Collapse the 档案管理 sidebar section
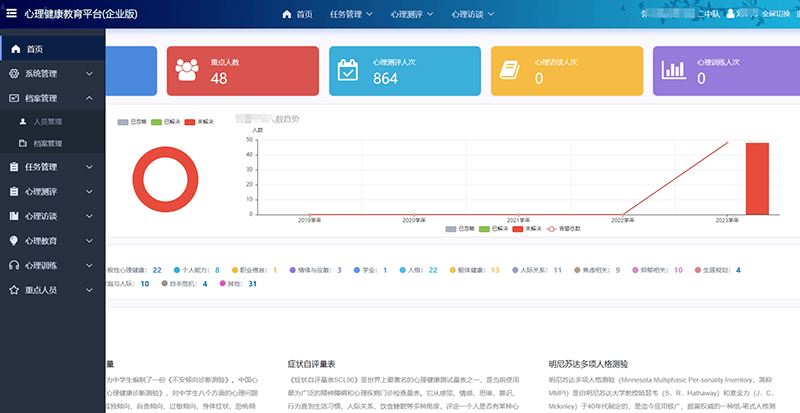Viewport: 800px width, 413px height. tap(90, 98)
